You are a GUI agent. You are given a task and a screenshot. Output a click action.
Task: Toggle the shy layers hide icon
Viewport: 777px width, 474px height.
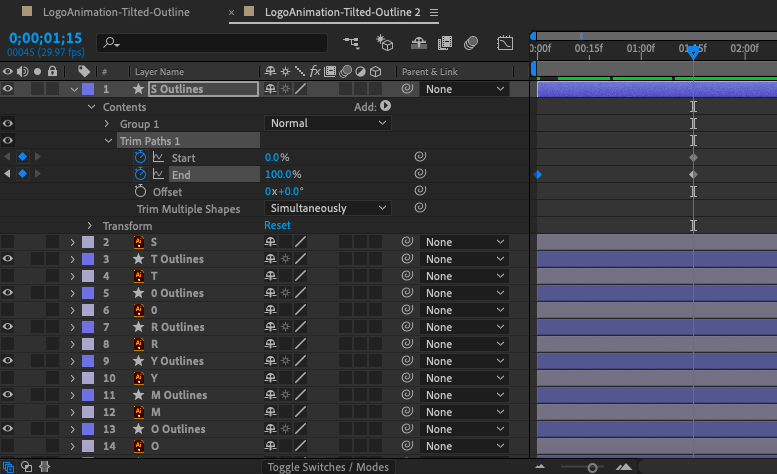pyautogui.click(x=419, y=43)
